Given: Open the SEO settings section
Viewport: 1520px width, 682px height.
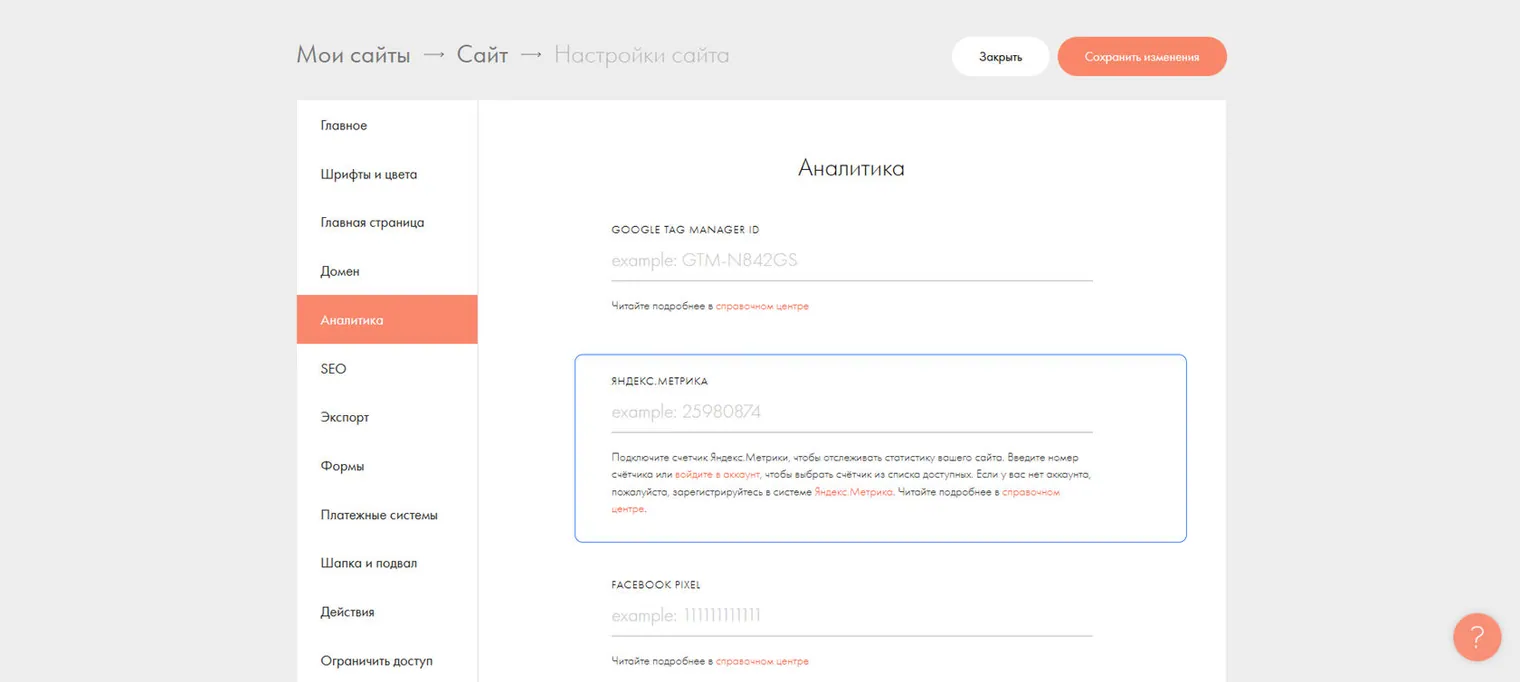Looking at the screenshot, I should pyautogui.click(x=387, y=369).
